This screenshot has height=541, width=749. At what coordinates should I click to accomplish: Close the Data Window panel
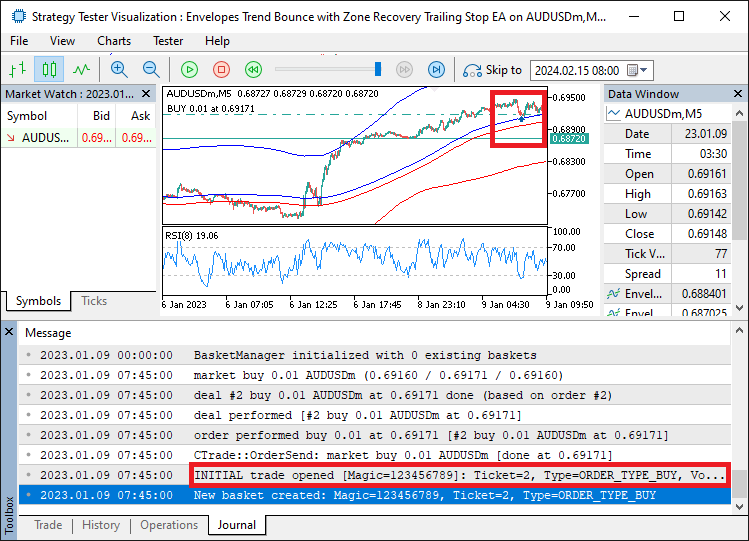click(x=738, y=94)
